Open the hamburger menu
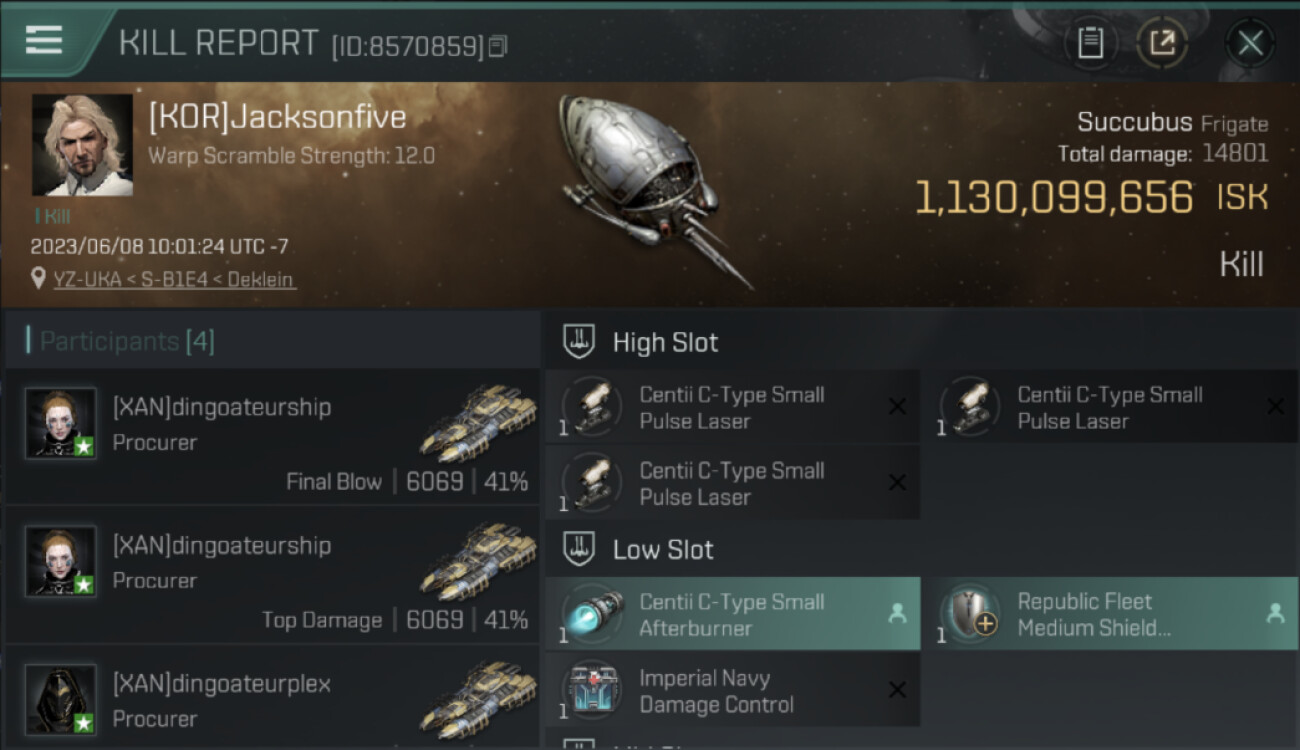 (44, 41)
